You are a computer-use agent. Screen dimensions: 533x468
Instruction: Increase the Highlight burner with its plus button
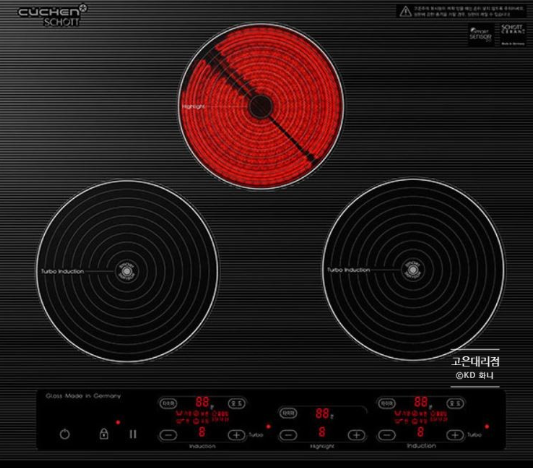357,435
